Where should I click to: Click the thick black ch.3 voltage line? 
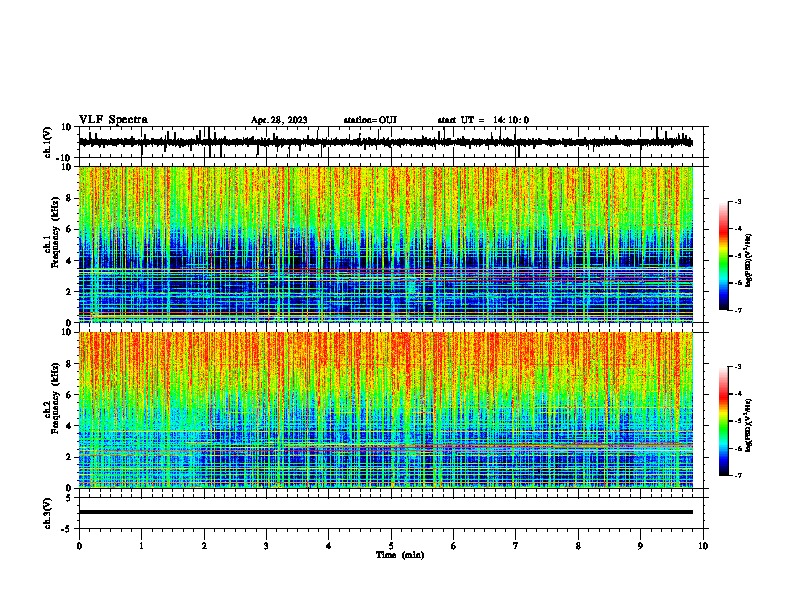tap(385, 512)
